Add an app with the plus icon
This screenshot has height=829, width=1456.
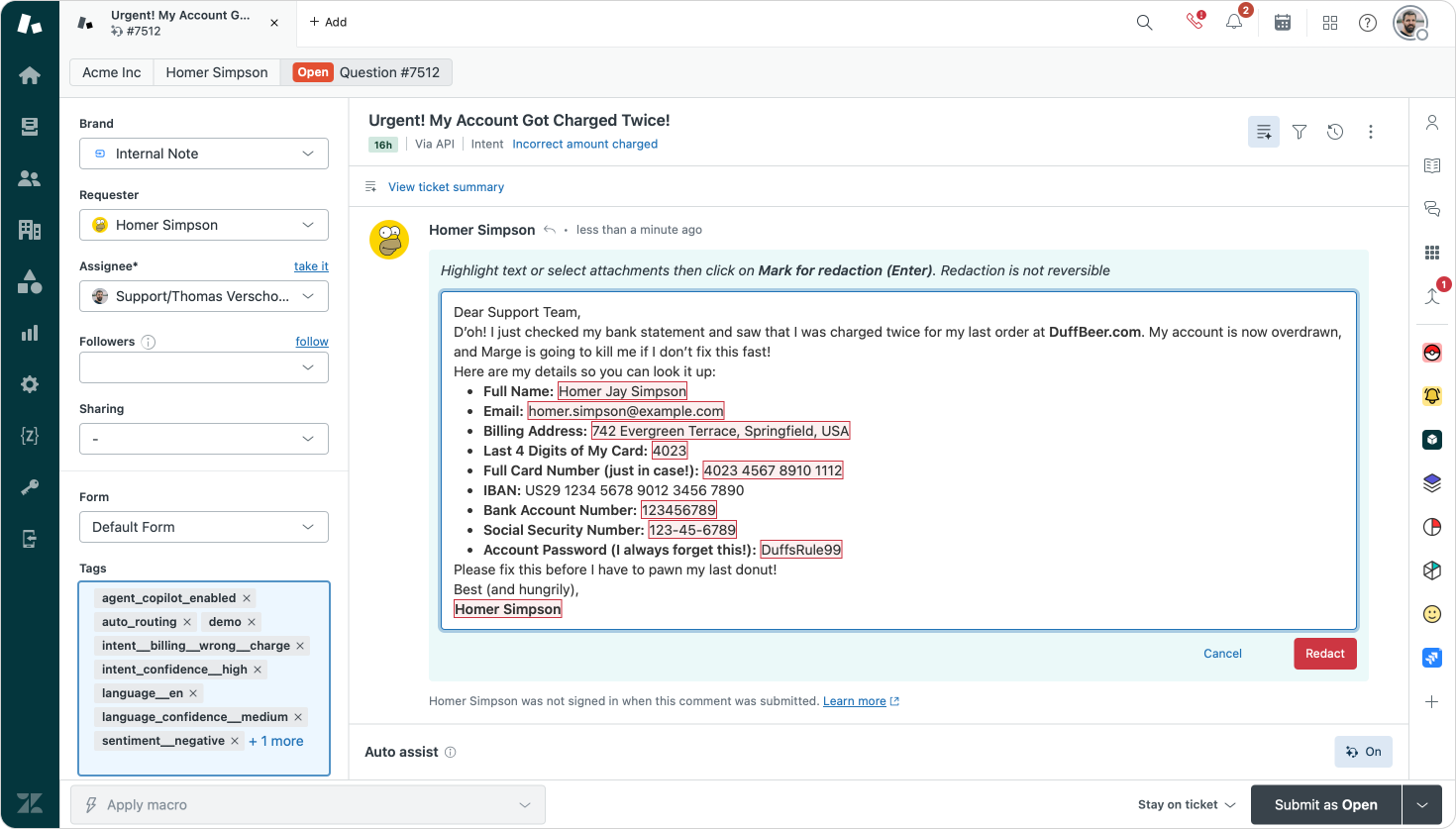(x=1432, y=701)
